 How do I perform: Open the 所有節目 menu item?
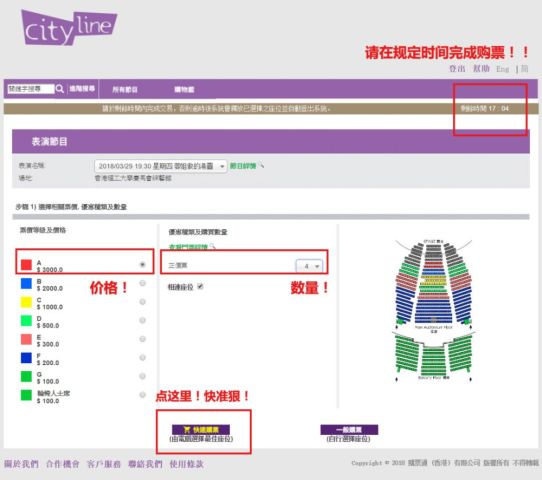click(x=125, y=90)
